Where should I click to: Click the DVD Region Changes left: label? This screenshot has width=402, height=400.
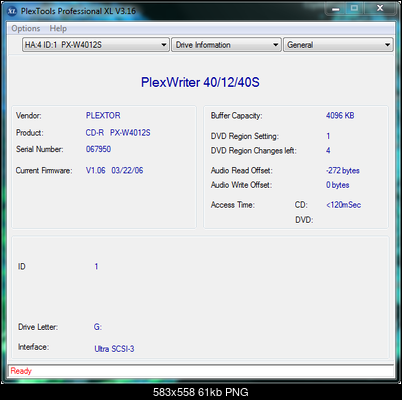click(x=253, y=150)
